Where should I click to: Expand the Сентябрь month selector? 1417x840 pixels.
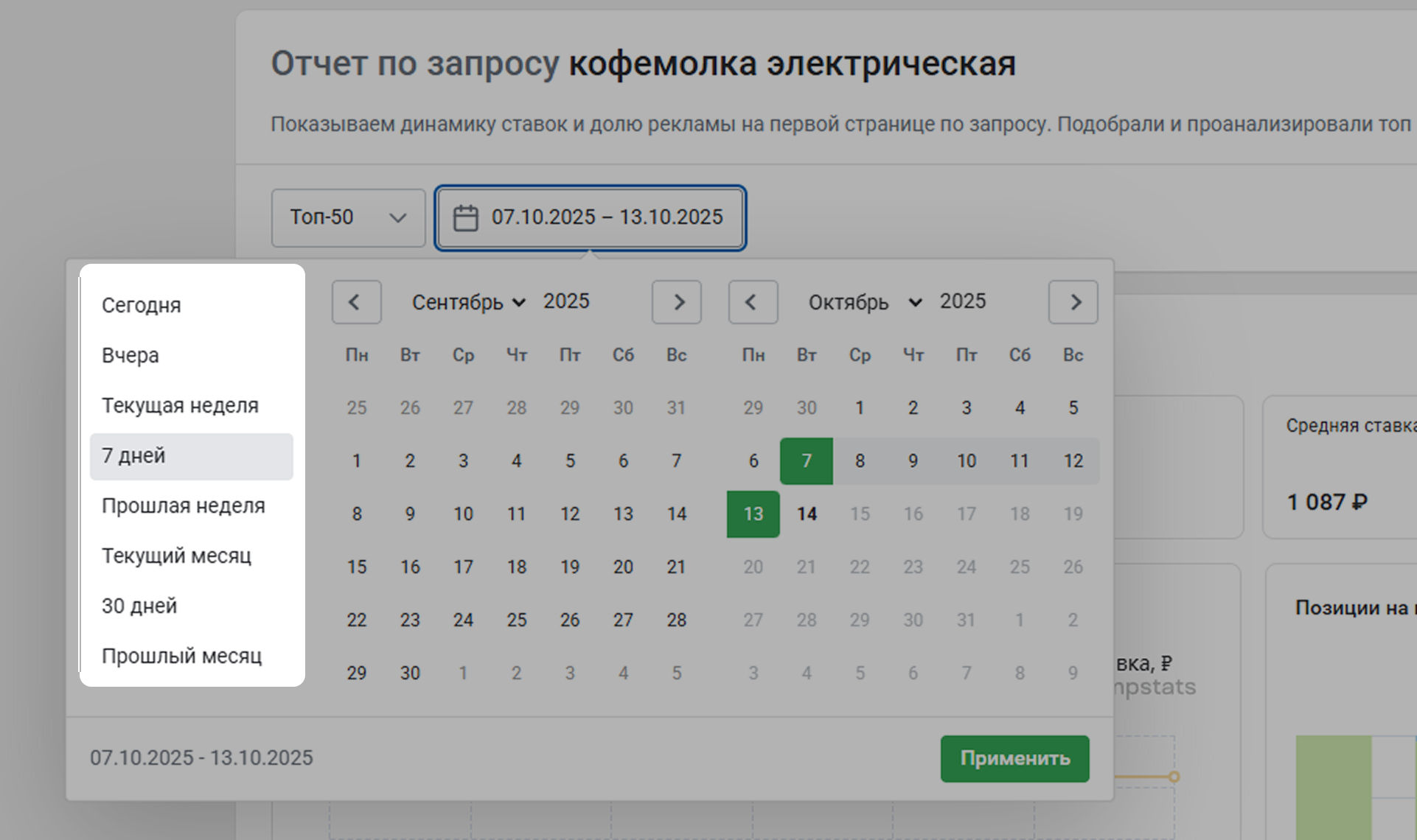[468, 302]
